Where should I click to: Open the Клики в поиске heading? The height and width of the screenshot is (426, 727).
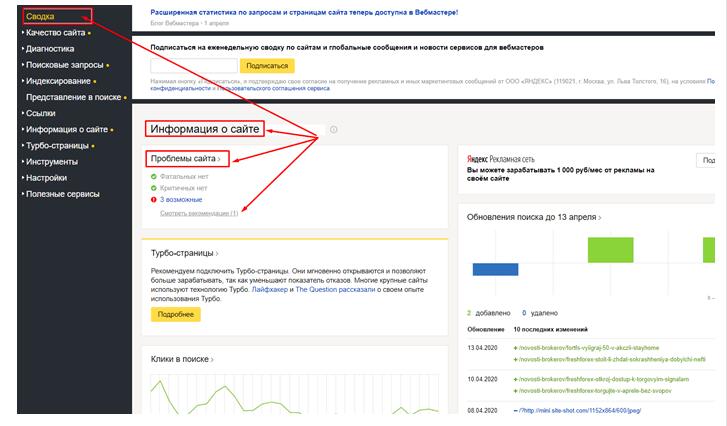[x=182, y=359]
